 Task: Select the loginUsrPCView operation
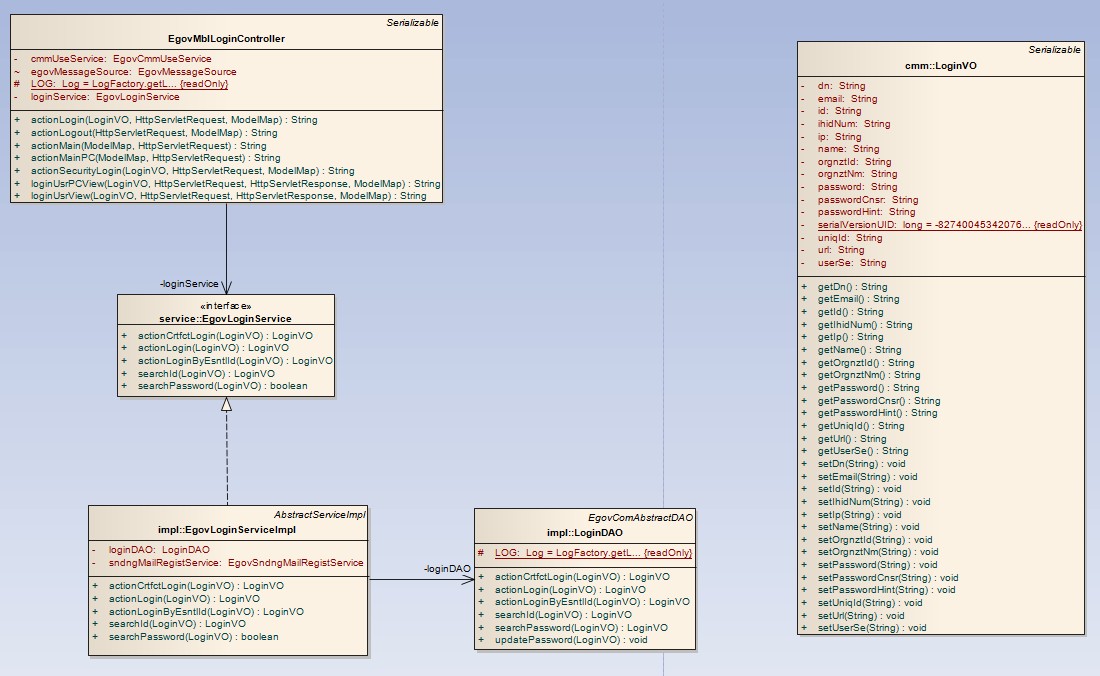pos(235,184)
